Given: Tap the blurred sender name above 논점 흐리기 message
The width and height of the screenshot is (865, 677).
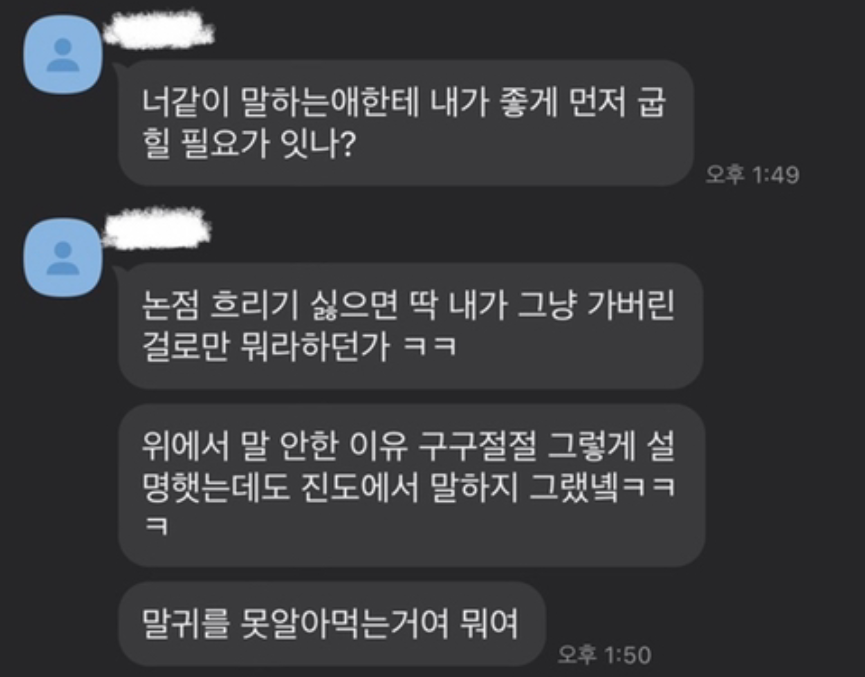Looking at the screenshot, I should pyautogui.click(x=157, y=226).
